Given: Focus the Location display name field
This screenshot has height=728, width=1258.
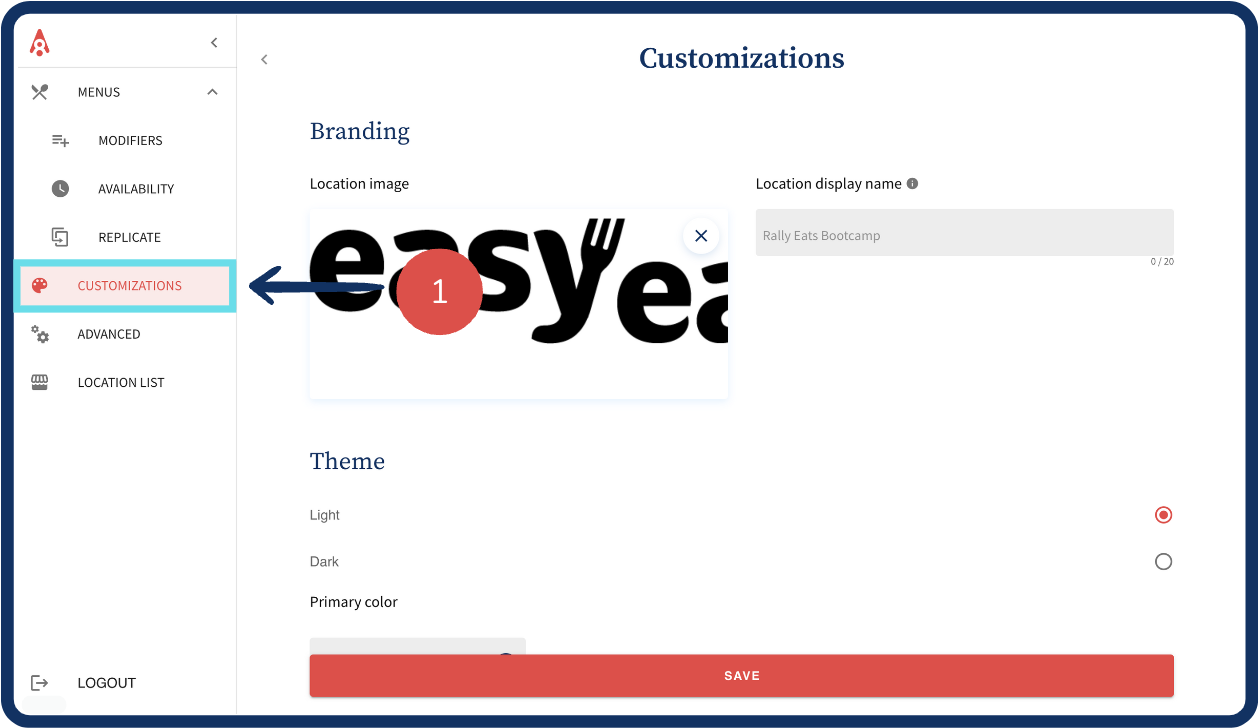Looking at the screenshot, I should (964, 232).
